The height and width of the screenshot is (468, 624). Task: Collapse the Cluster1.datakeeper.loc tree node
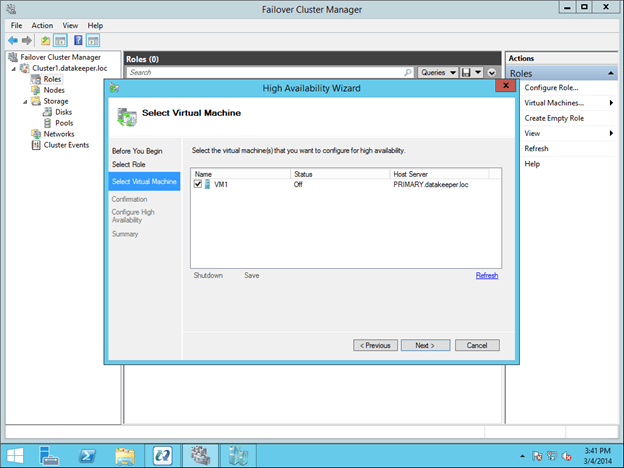click(14, 68)
